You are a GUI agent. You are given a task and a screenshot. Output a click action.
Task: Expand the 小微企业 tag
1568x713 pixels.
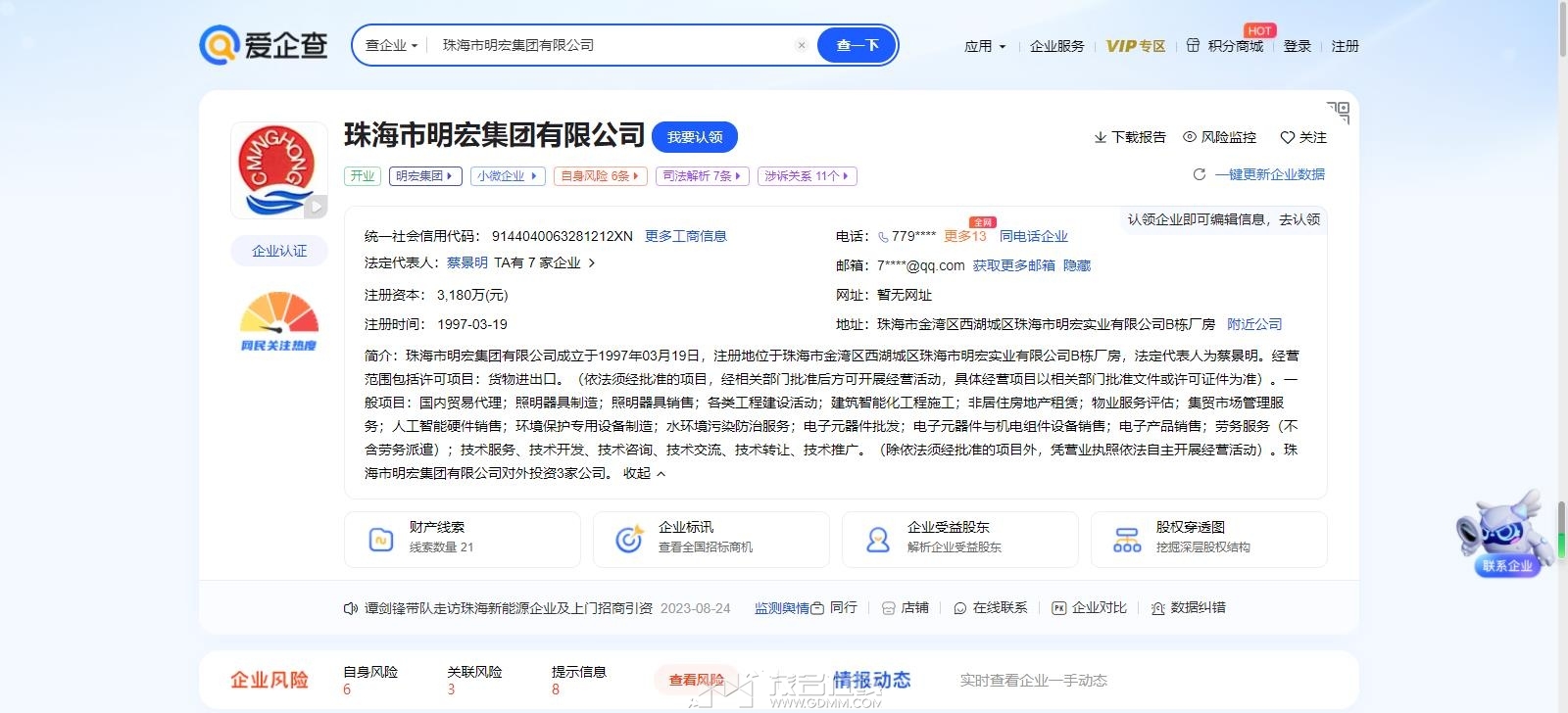click(x=508, y=176)
